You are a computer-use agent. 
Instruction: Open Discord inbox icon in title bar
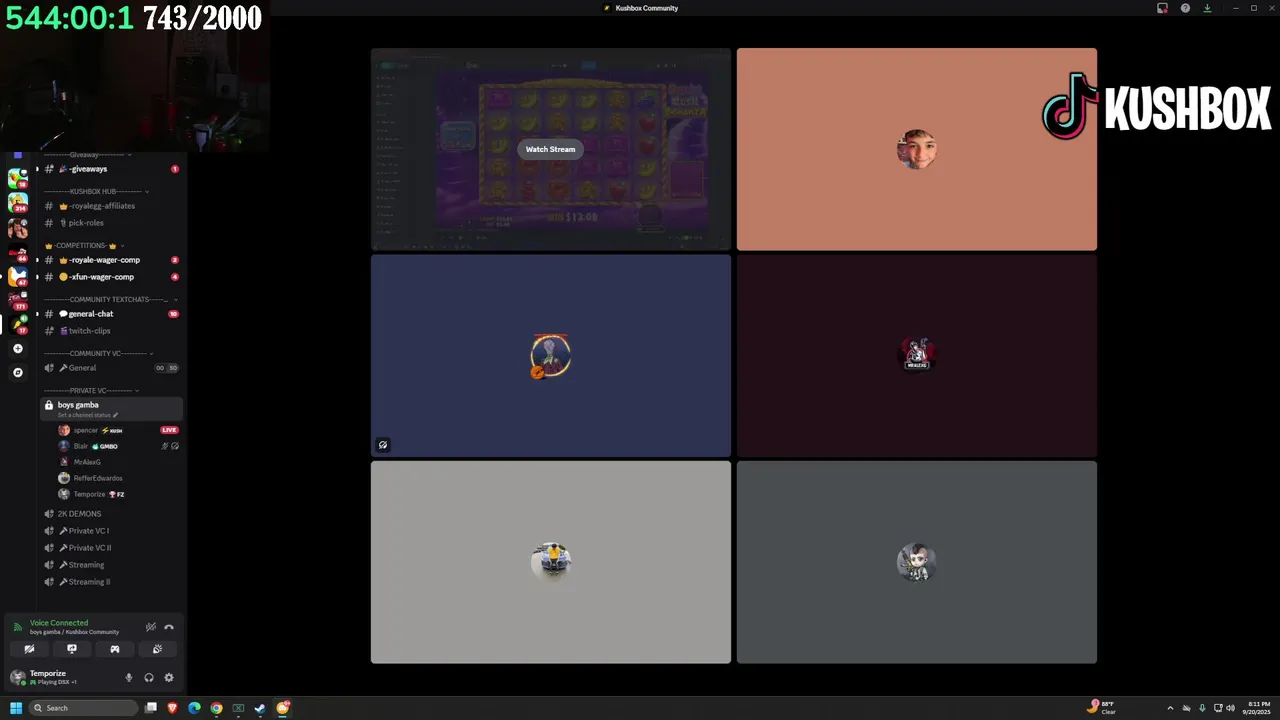tap(1162, 8)
